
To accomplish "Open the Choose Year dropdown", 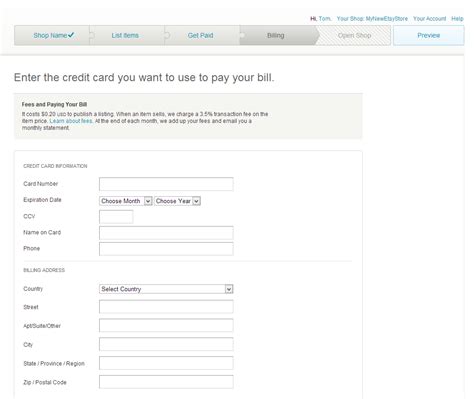I will (177, 201).
